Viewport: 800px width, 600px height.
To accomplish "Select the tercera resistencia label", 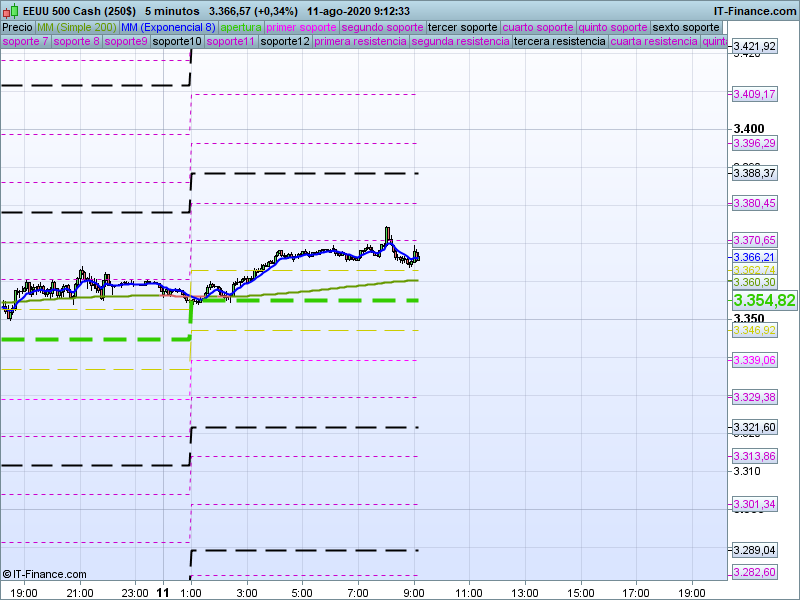I will (x=559, y=42).
